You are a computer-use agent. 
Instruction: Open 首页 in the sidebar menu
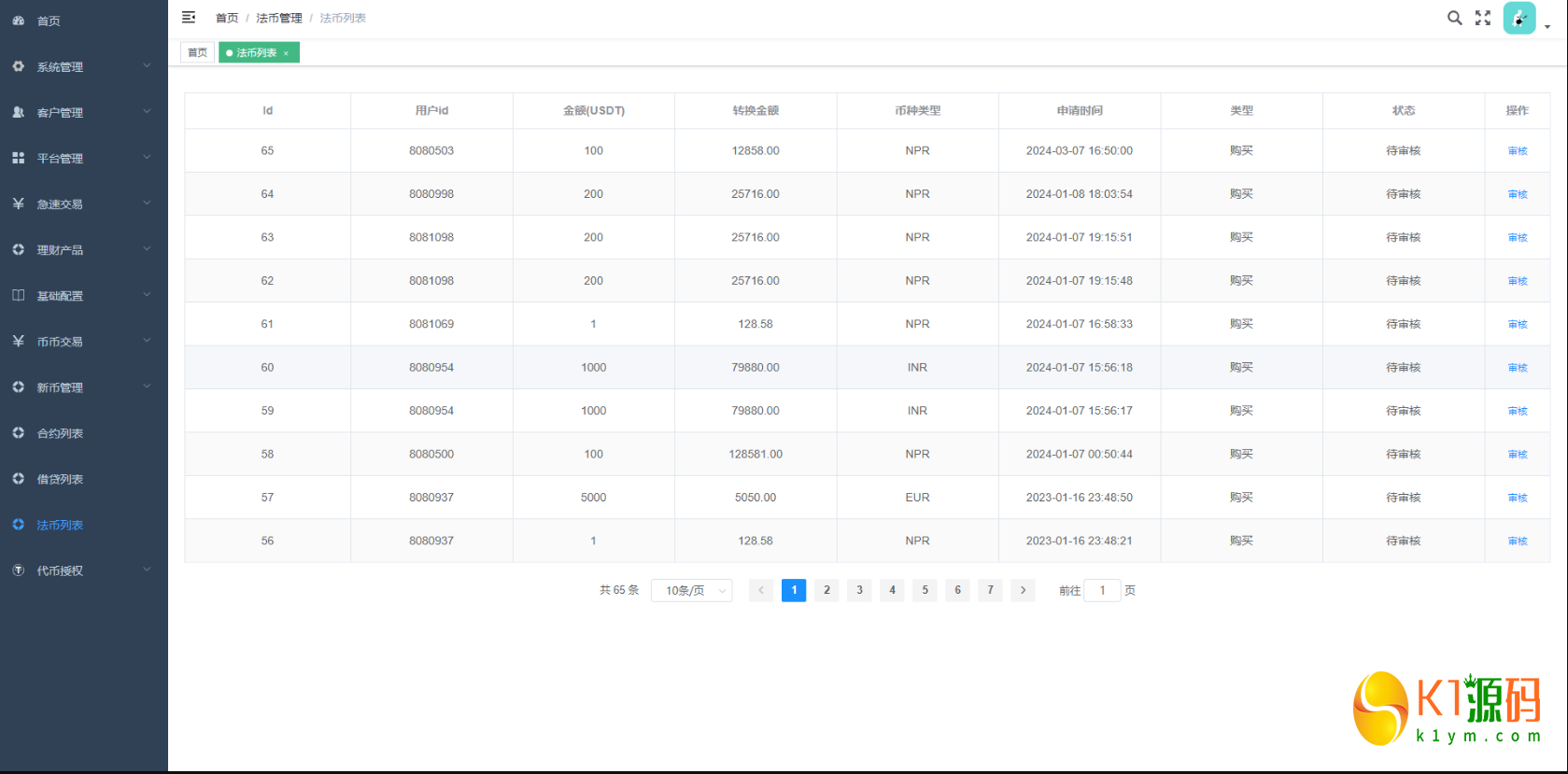pos(84,21)
